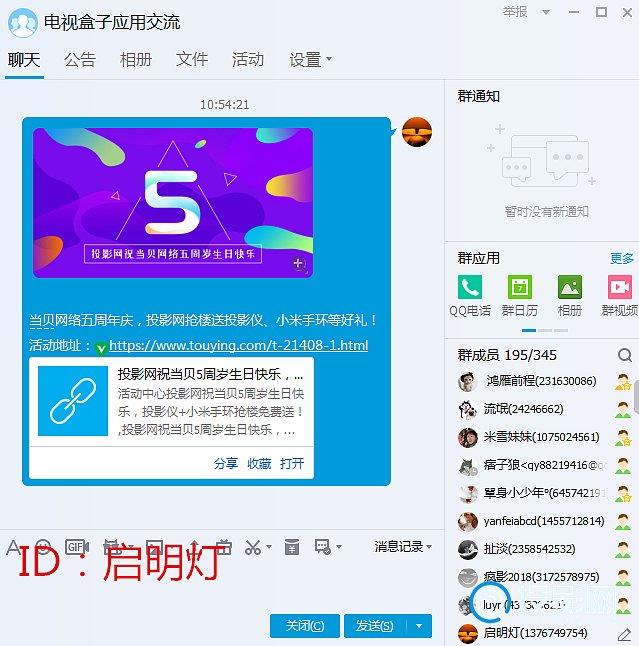Image resolution: width=639 pixels, height=646 pixels.
Task: Switch to the 聊天 tab
Action: pyautogui.click(x=24, y=60)
